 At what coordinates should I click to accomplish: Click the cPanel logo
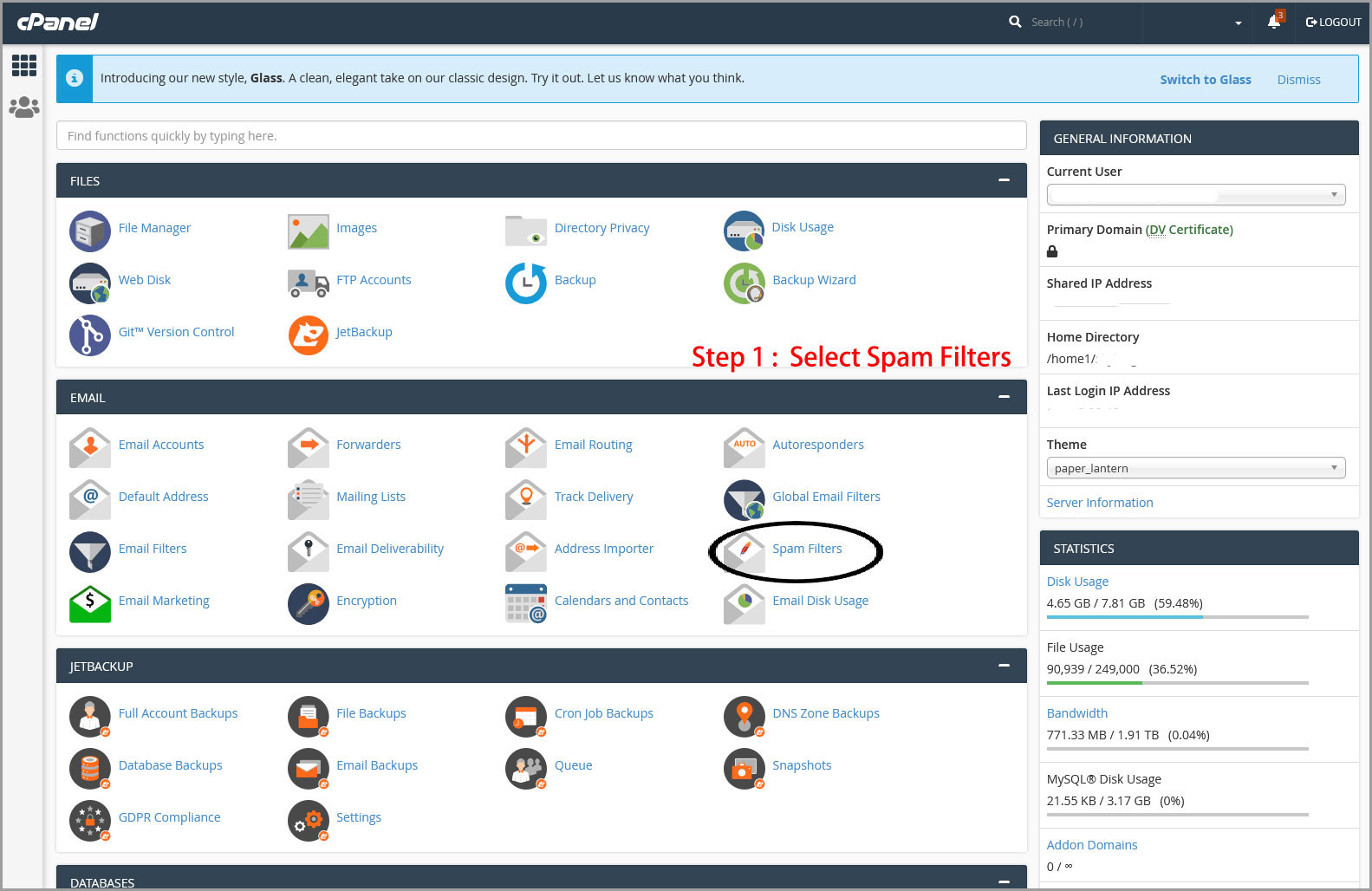(57, 22)
